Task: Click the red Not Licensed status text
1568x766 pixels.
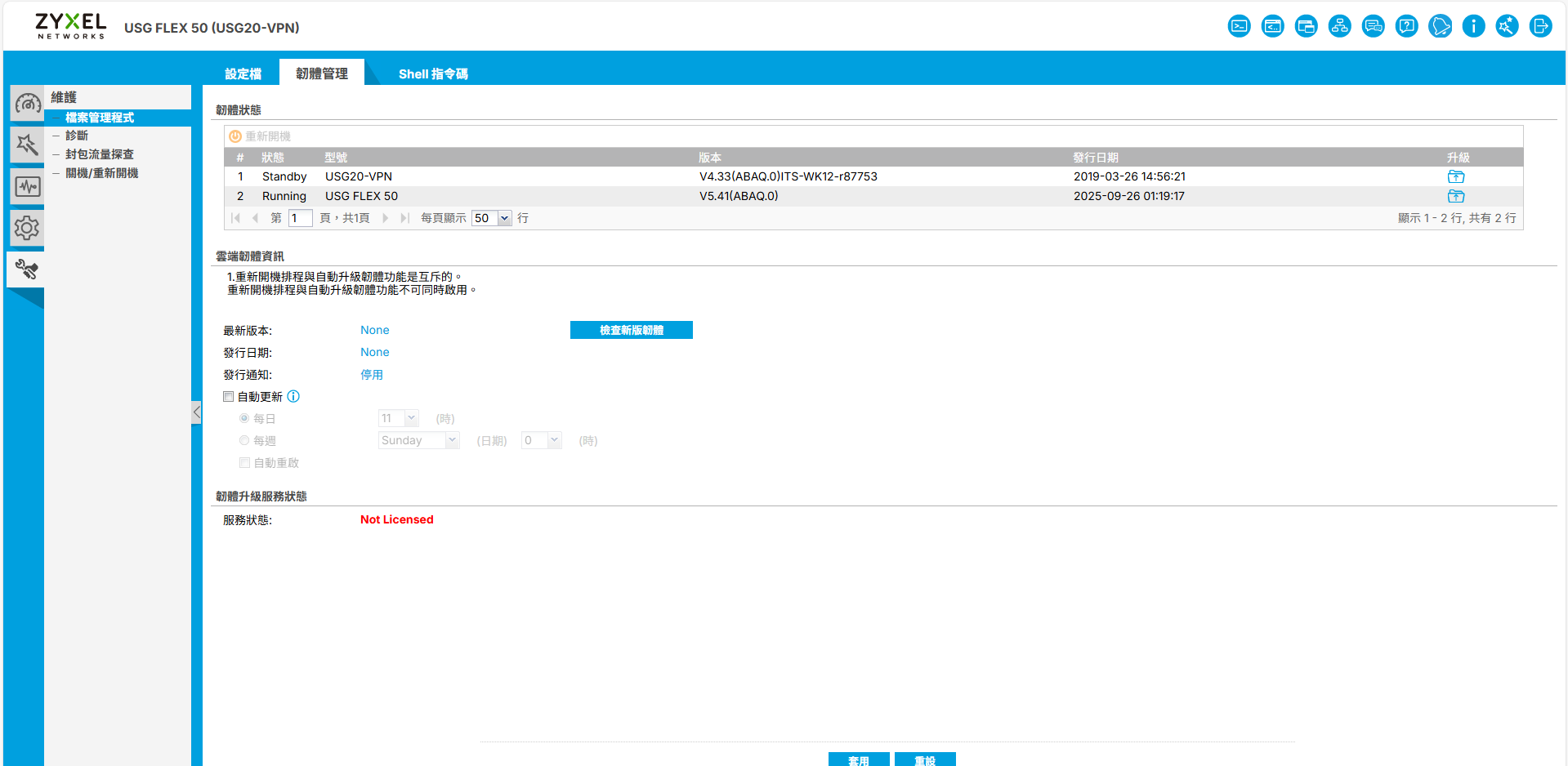Action: (x=397, y=519)
